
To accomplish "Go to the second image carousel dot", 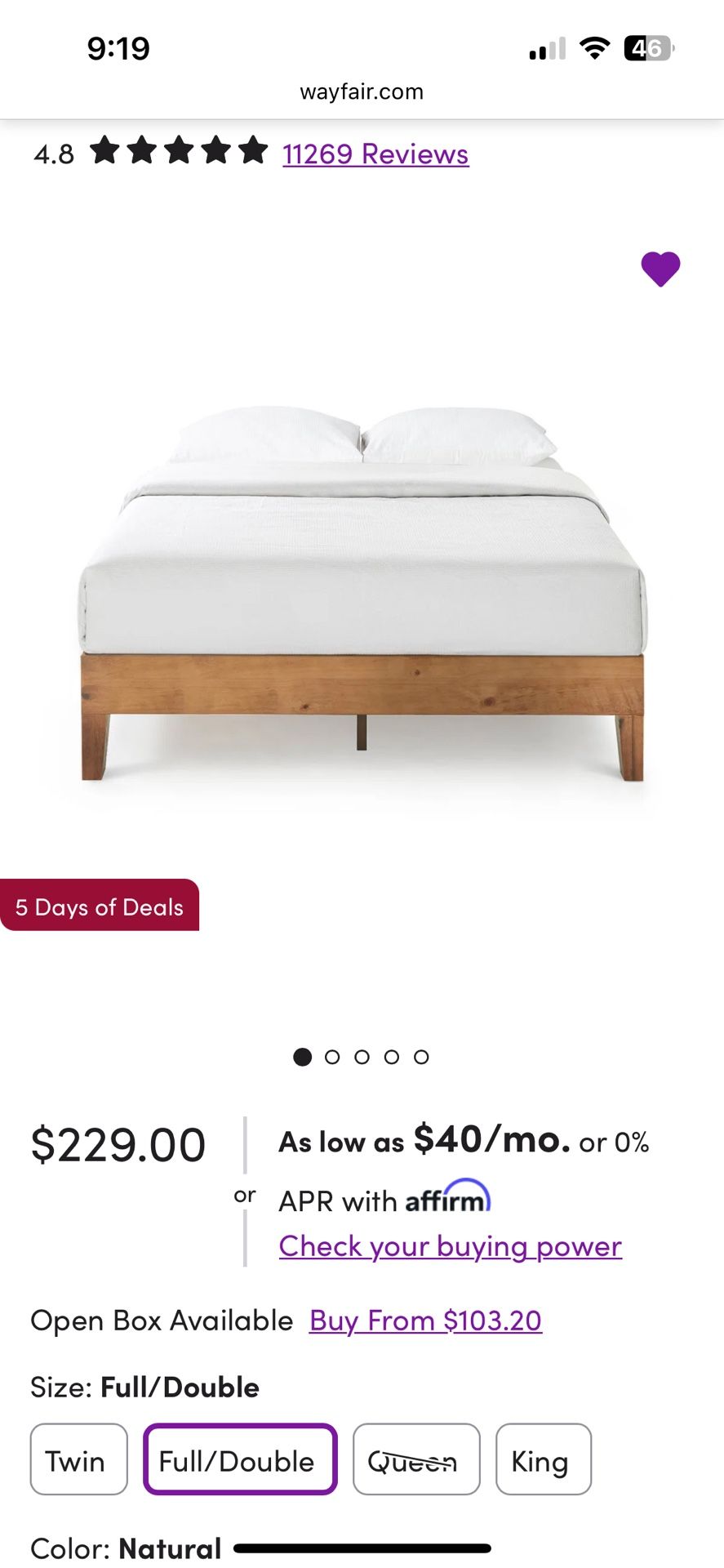I will [332, 1057].
